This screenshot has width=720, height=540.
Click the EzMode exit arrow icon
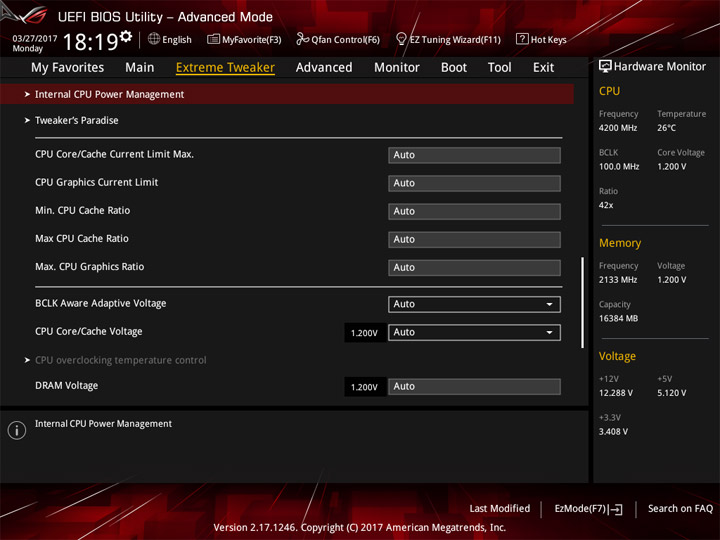point(616,509)
